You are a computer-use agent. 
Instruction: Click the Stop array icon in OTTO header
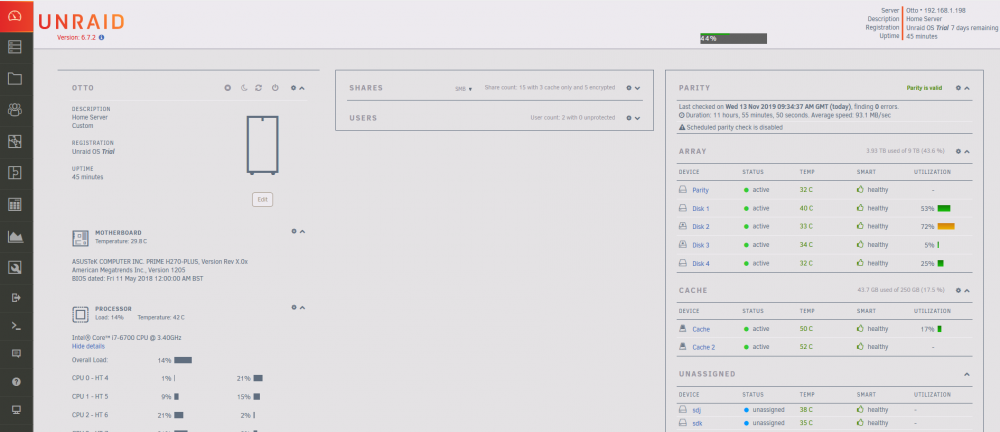pos(228,87)
